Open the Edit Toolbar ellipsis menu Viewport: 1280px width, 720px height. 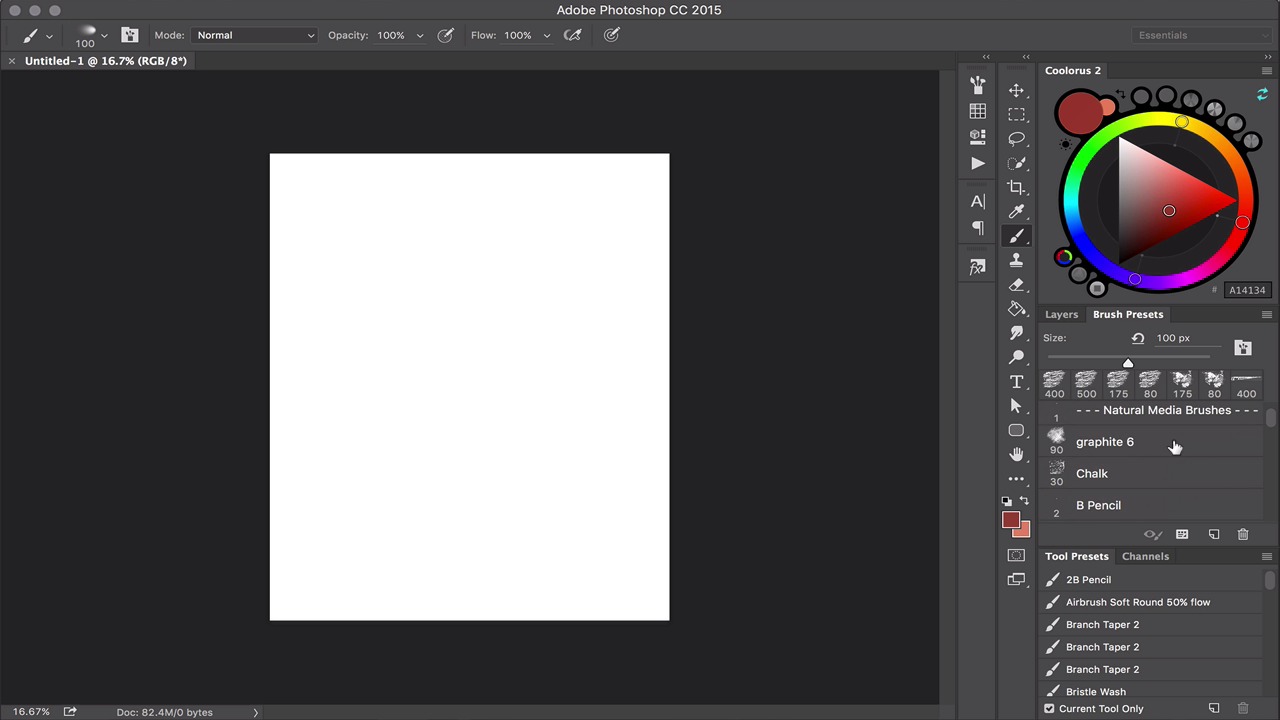coord(1016,479)
